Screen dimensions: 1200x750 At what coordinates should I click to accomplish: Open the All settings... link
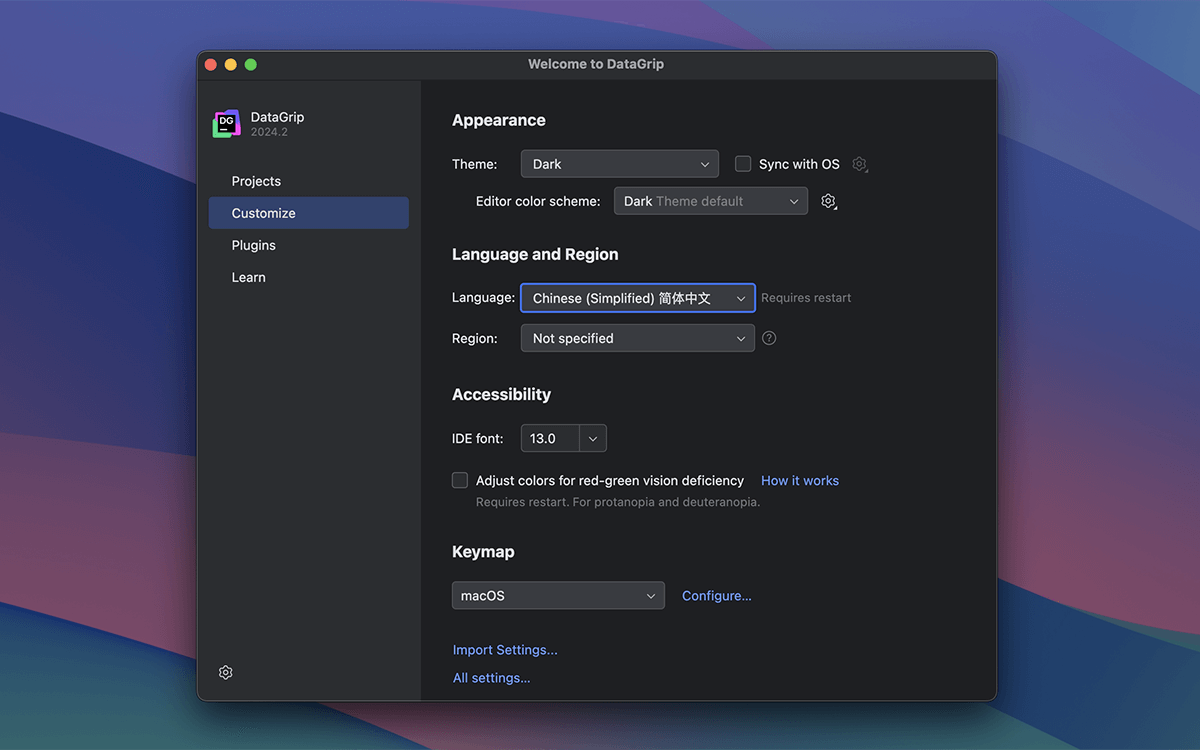pyautogui.click(x=492, y=678)
